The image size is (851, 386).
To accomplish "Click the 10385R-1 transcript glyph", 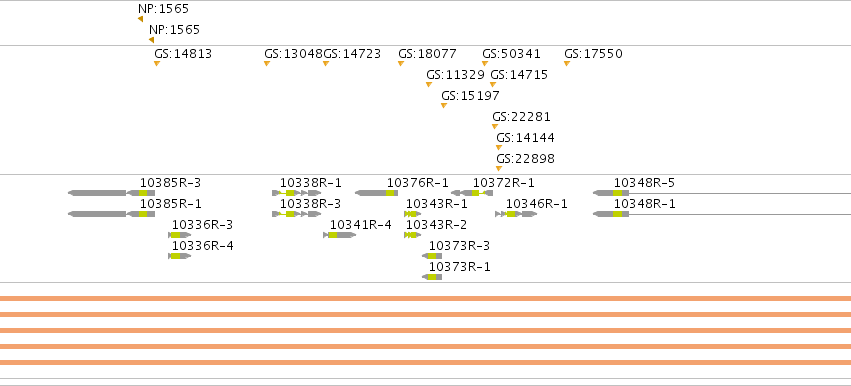I will (112, 214).
